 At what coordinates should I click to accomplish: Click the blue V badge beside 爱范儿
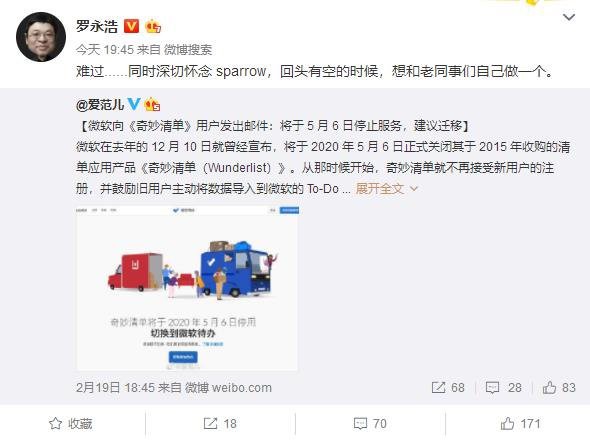pos(134,104)
